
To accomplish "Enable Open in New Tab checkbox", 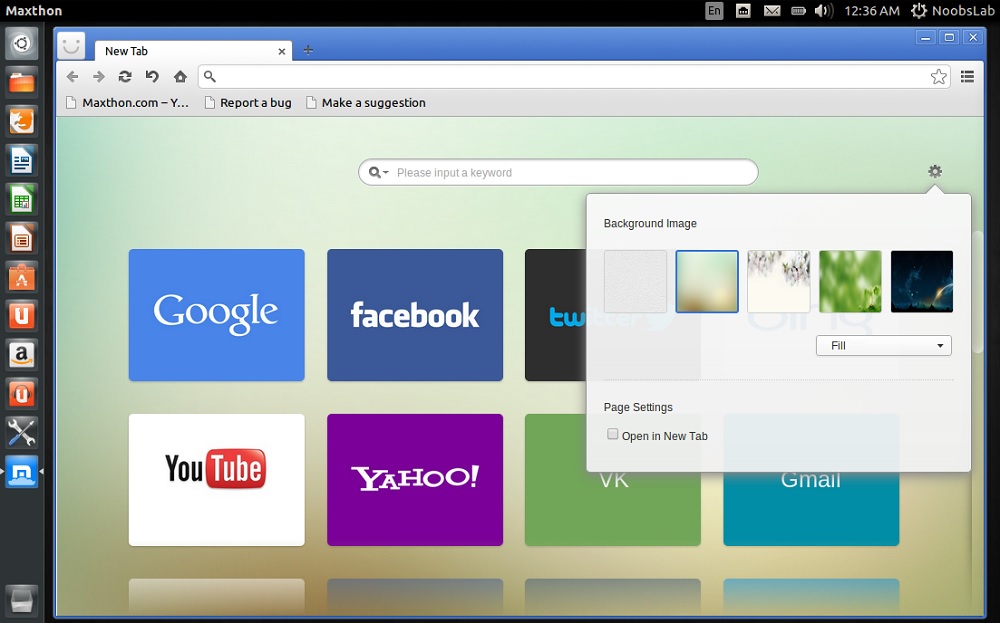I will click(613, 434).
